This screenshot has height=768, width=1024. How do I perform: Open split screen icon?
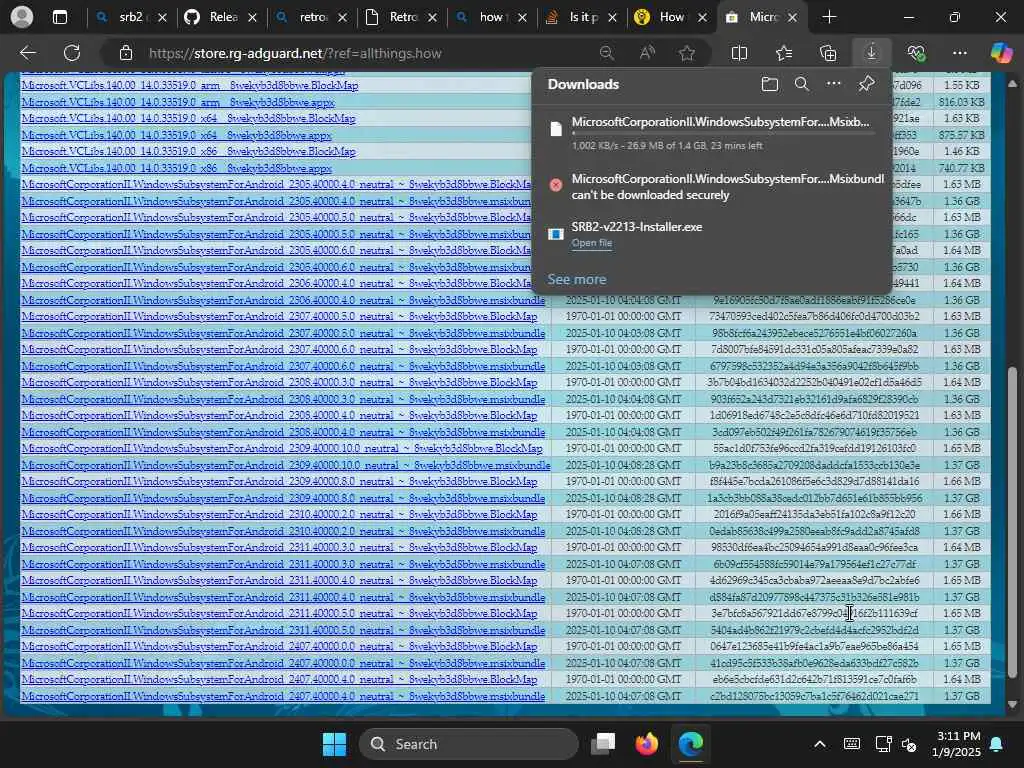(x=739, y=53)
